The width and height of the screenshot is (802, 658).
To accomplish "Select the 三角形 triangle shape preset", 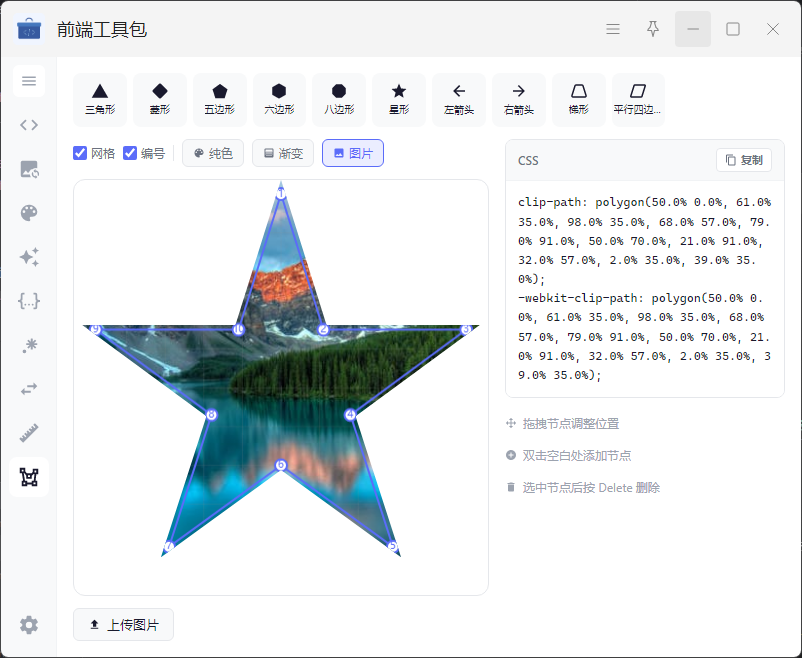I will tap(100, 100).
